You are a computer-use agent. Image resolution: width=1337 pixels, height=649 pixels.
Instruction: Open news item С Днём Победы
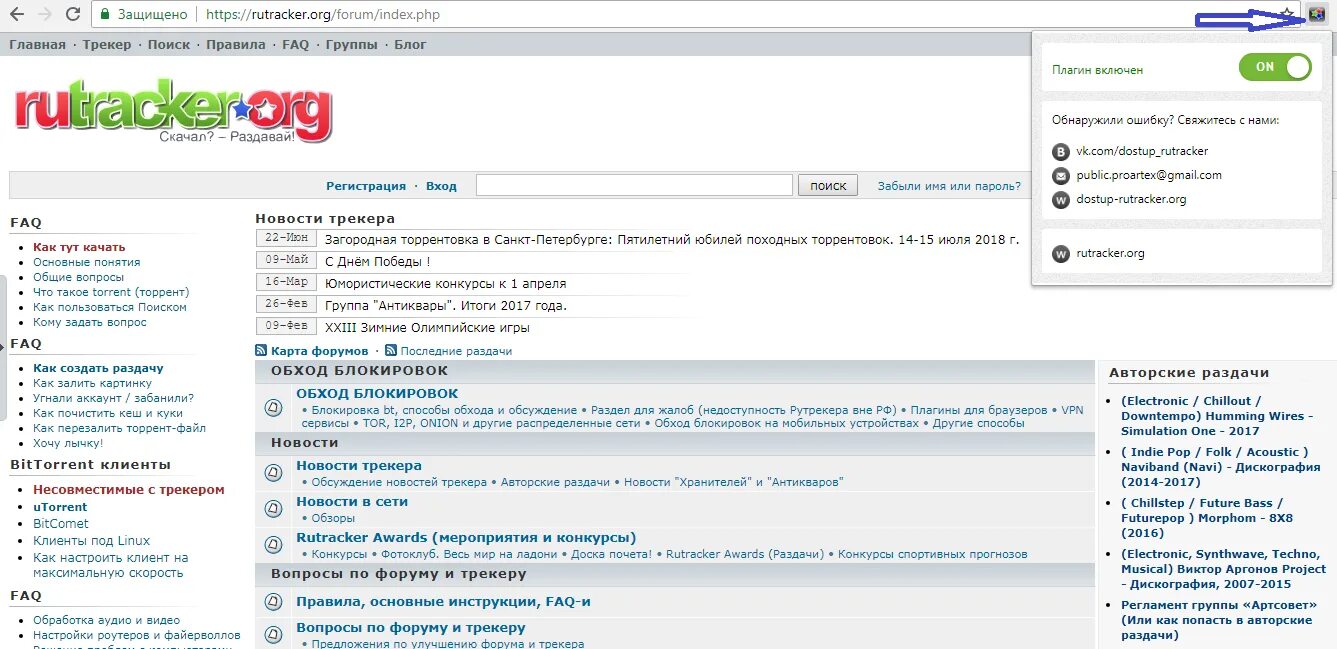click(378, 262)
